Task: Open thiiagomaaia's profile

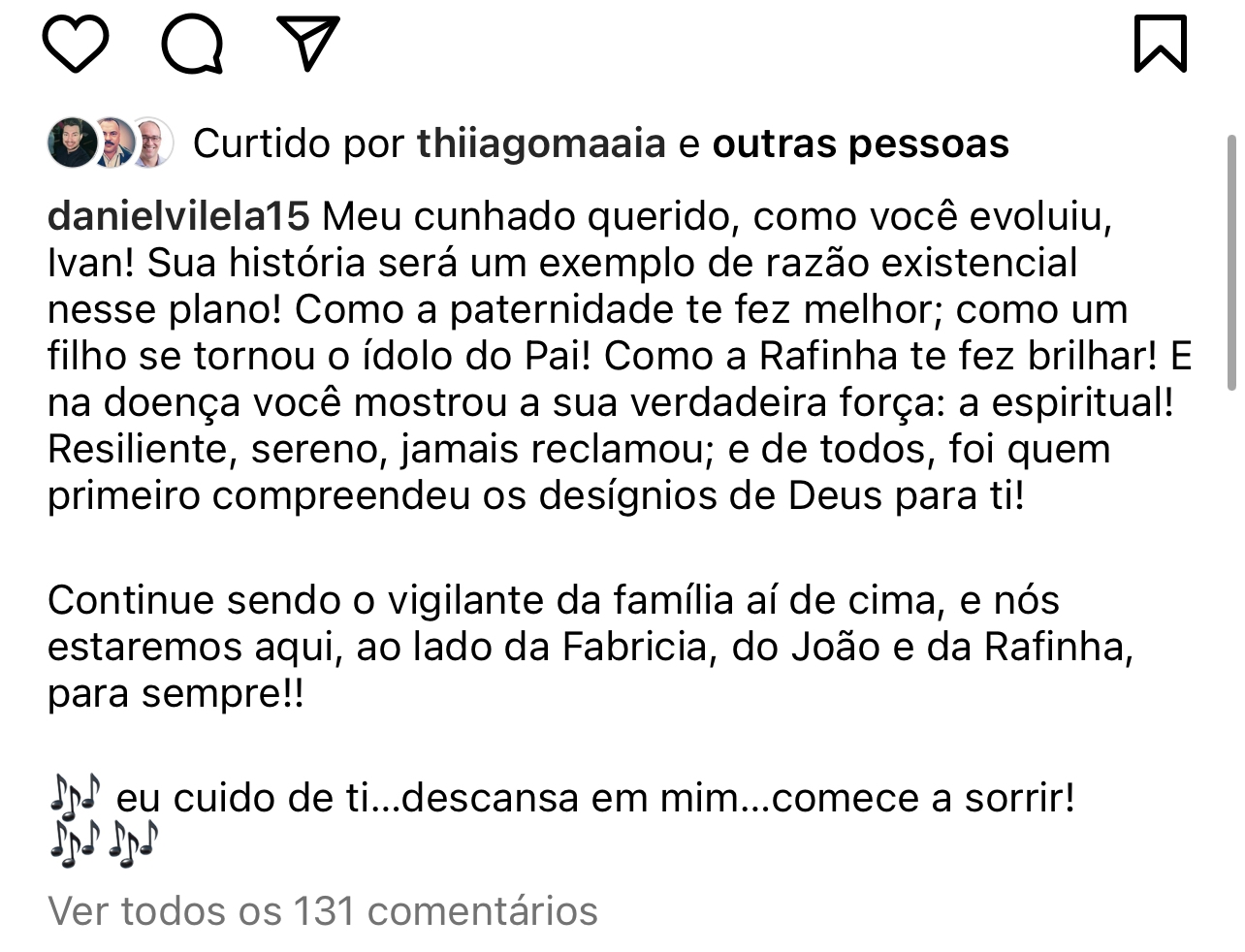Action: [541, 143]
